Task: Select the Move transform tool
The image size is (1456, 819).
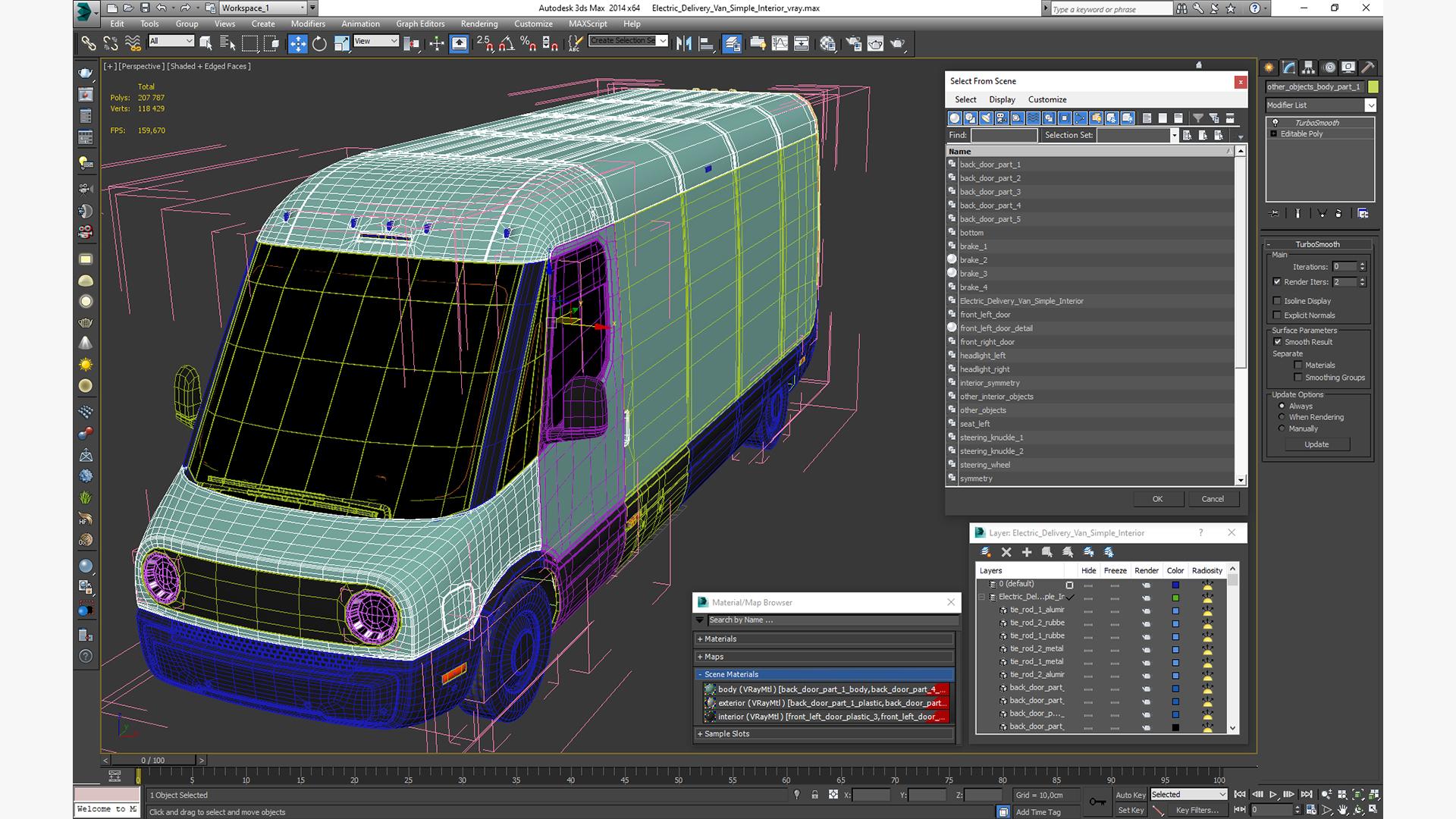Action: [297, 44]
